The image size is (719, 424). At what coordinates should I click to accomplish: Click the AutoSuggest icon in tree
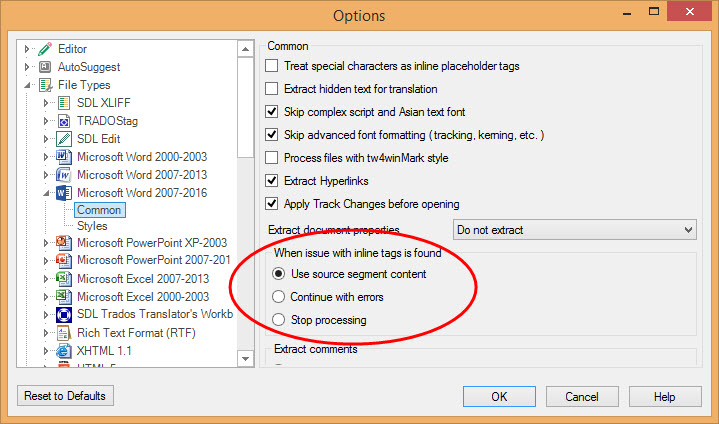(x=45, y=67)
